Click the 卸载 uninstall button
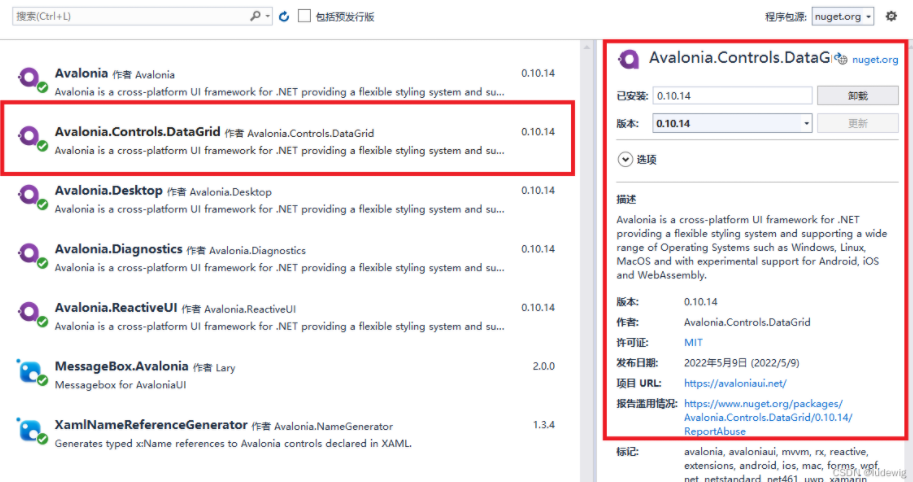The image size is (913, 482). (858, 95)
